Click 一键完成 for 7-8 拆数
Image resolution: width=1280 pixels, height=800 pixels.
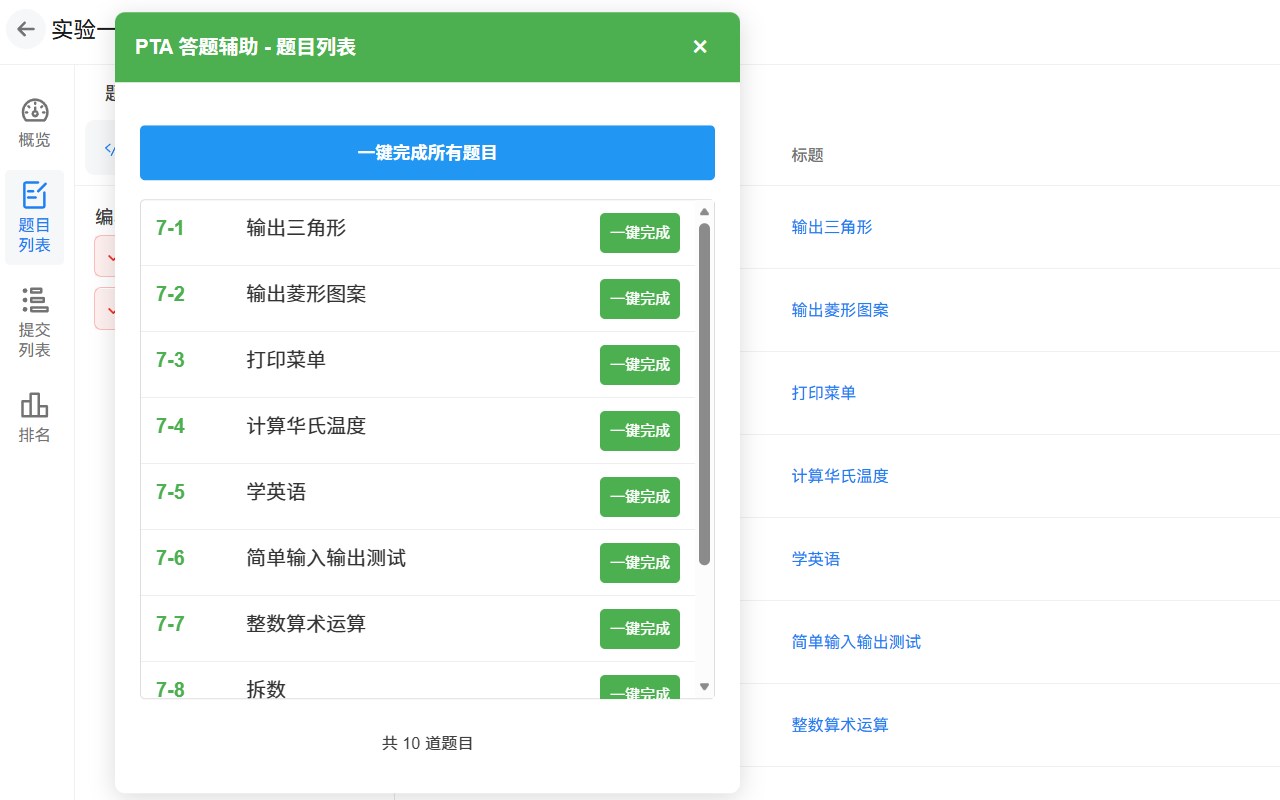click(x=640, y=687)
